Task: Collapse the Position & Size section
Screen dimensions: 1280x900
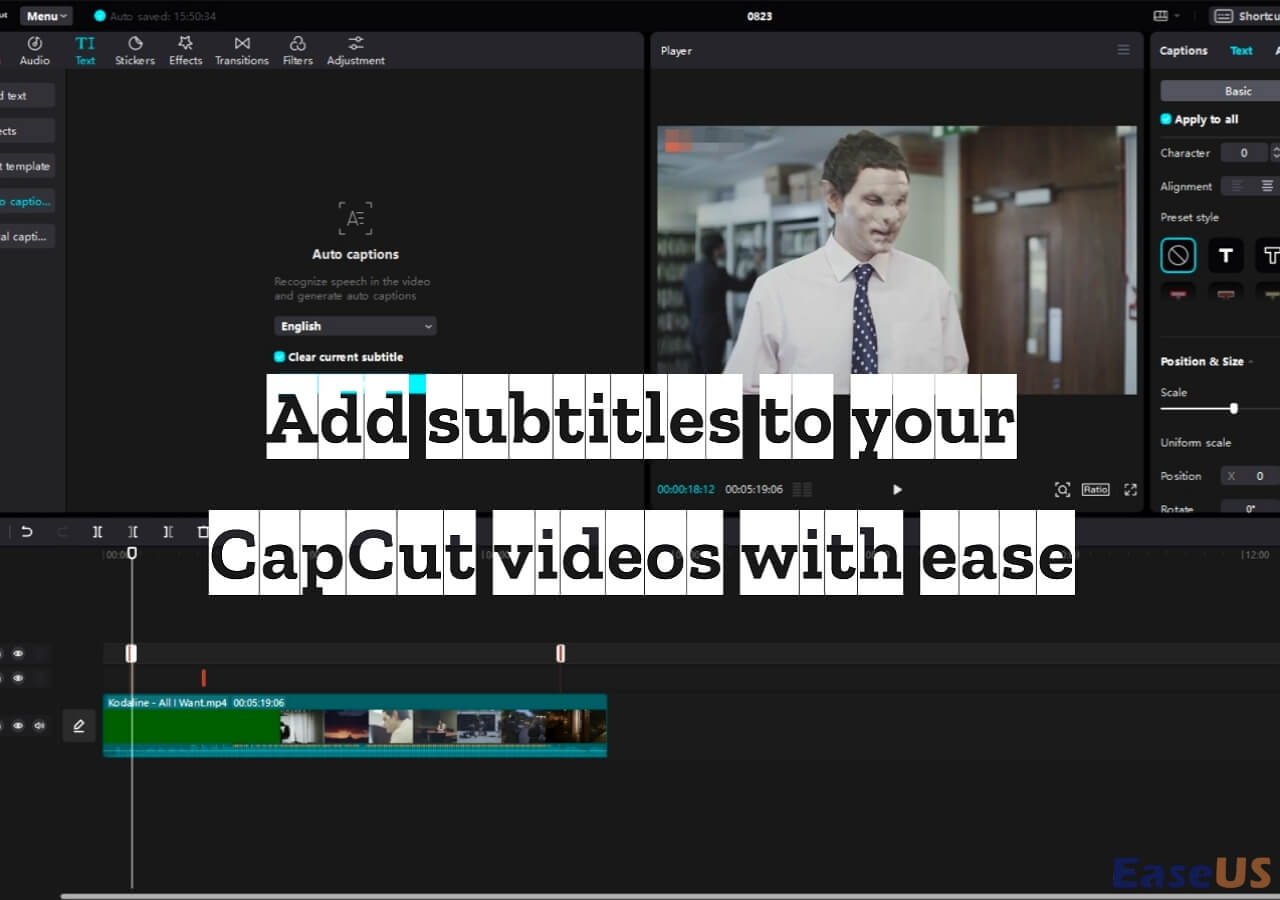Action: (1251, 362)
